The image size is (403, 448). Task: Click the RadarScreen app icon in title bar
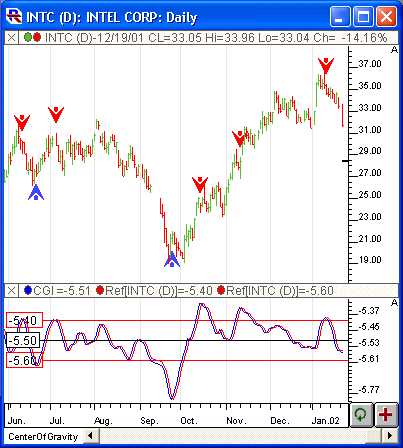click(x=14, y=16)
